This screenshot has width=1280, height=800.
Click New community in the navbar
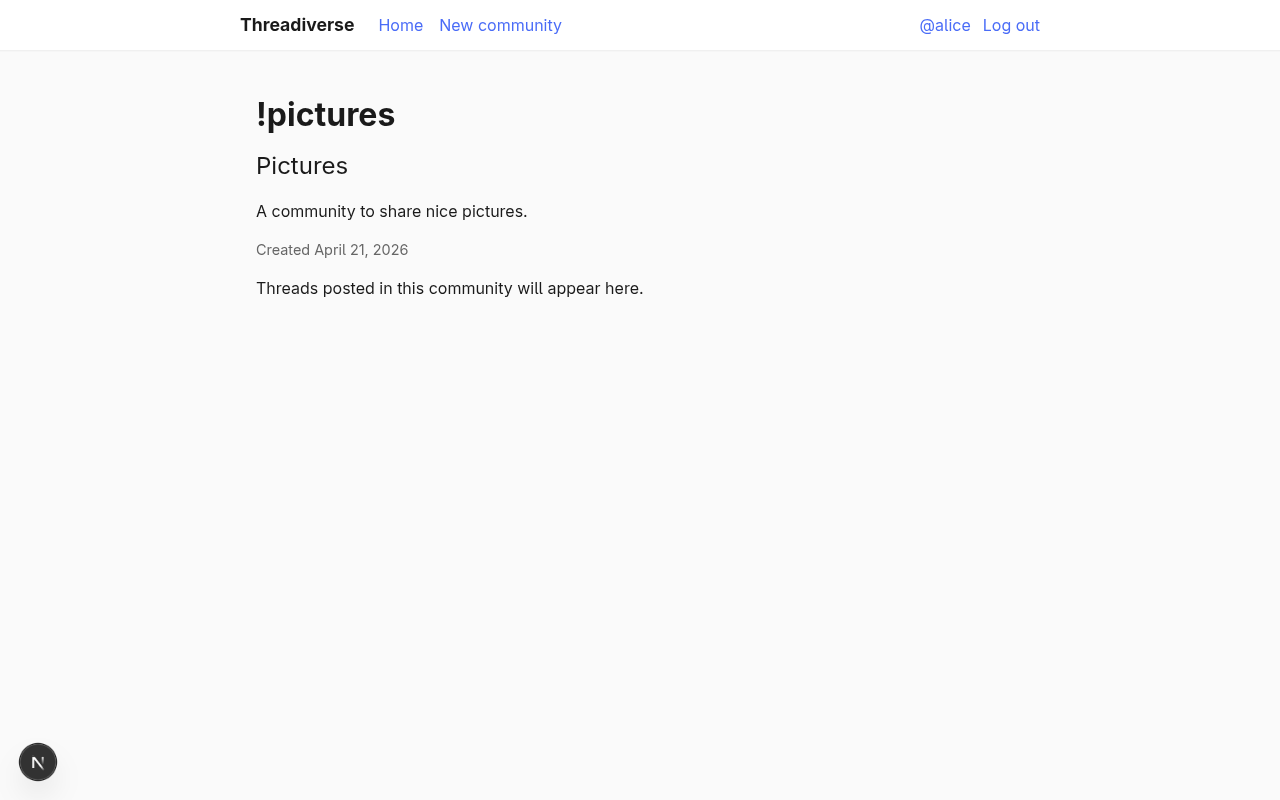click(x=500, y=24)
